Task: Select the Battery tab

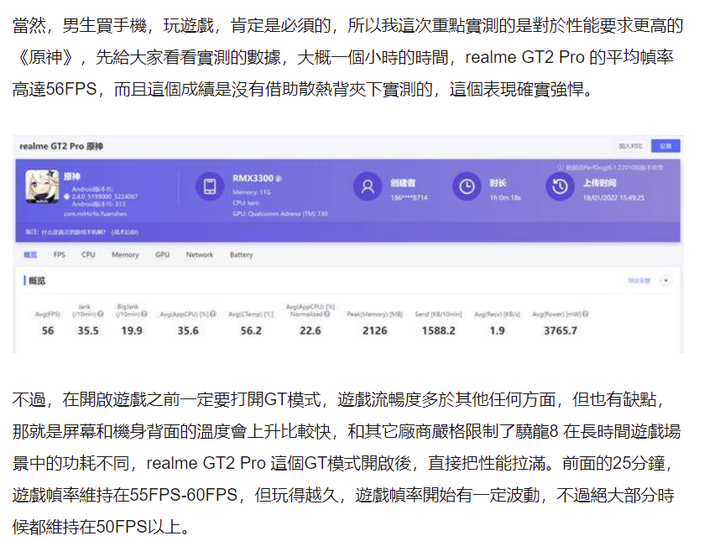Action: coord(242,254)
